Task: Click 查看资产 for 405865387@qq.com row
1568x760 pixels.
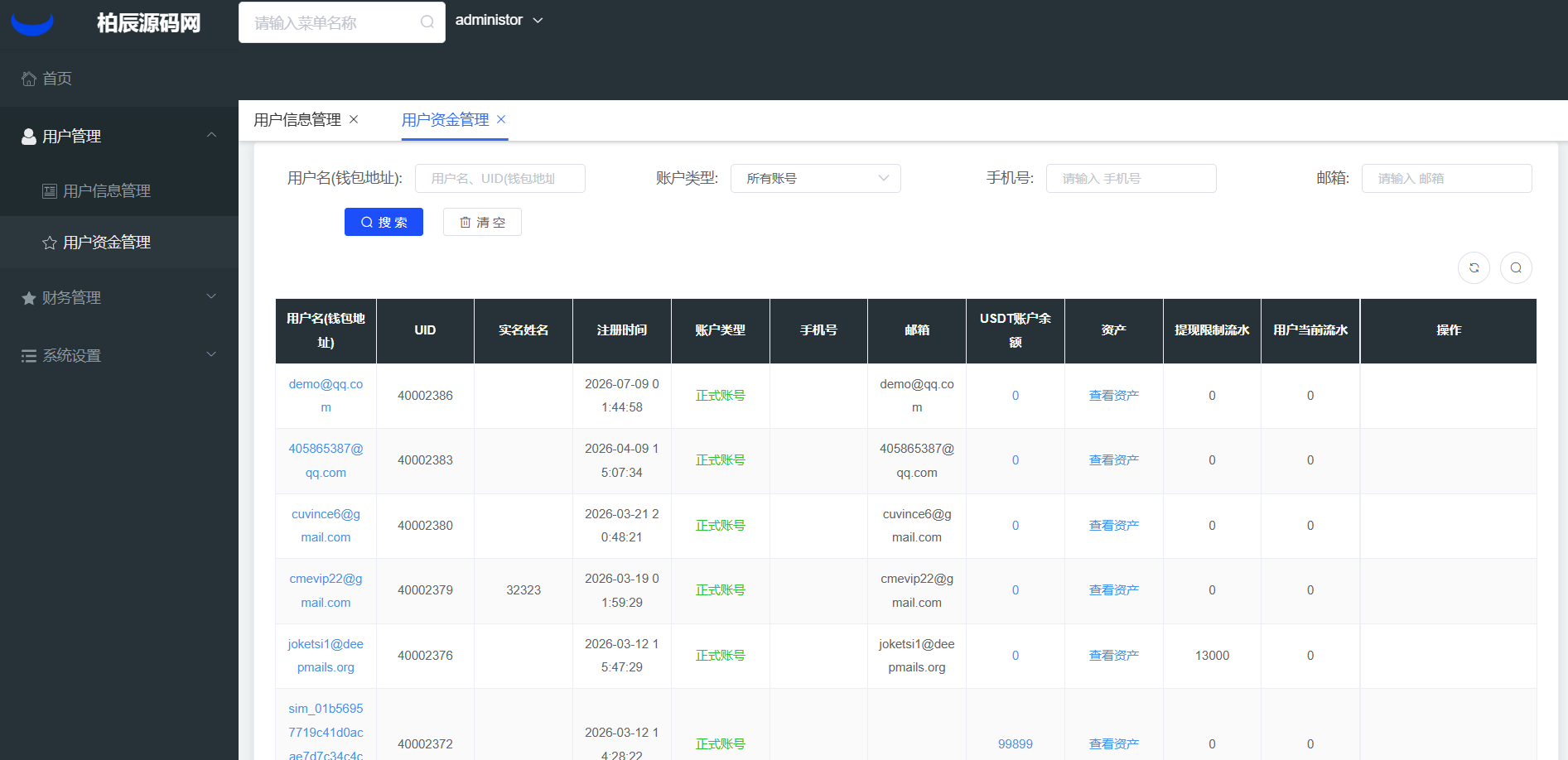Action: pos(1113,460)
